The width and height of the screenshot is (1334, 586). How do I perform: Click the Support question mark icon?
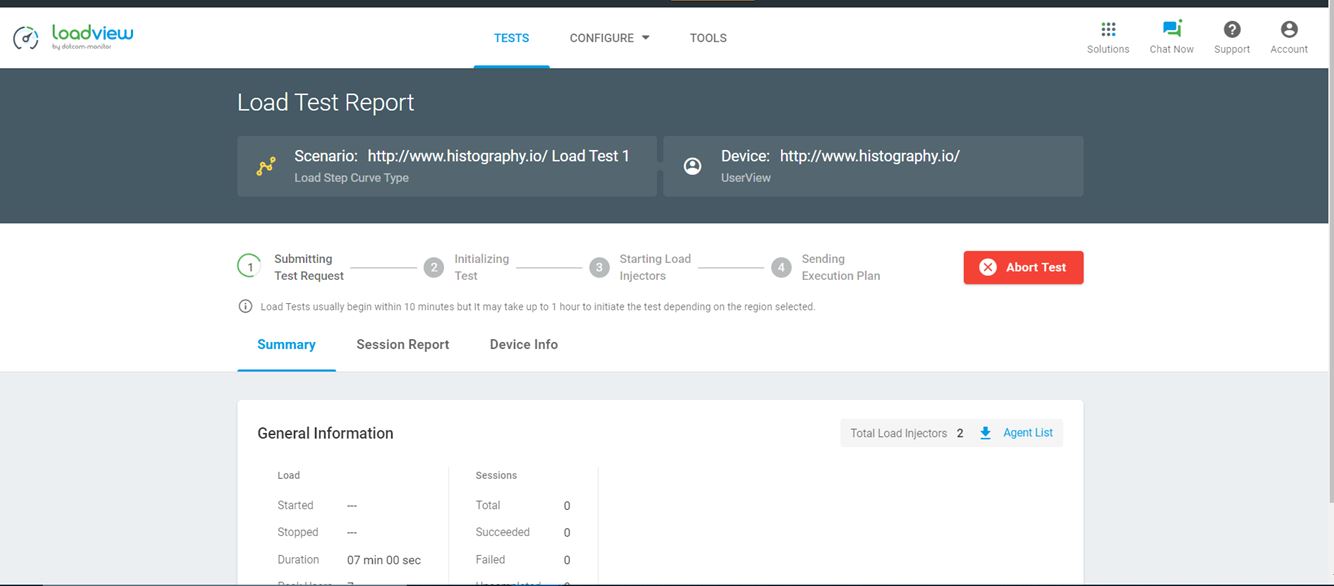point(1232,30)
